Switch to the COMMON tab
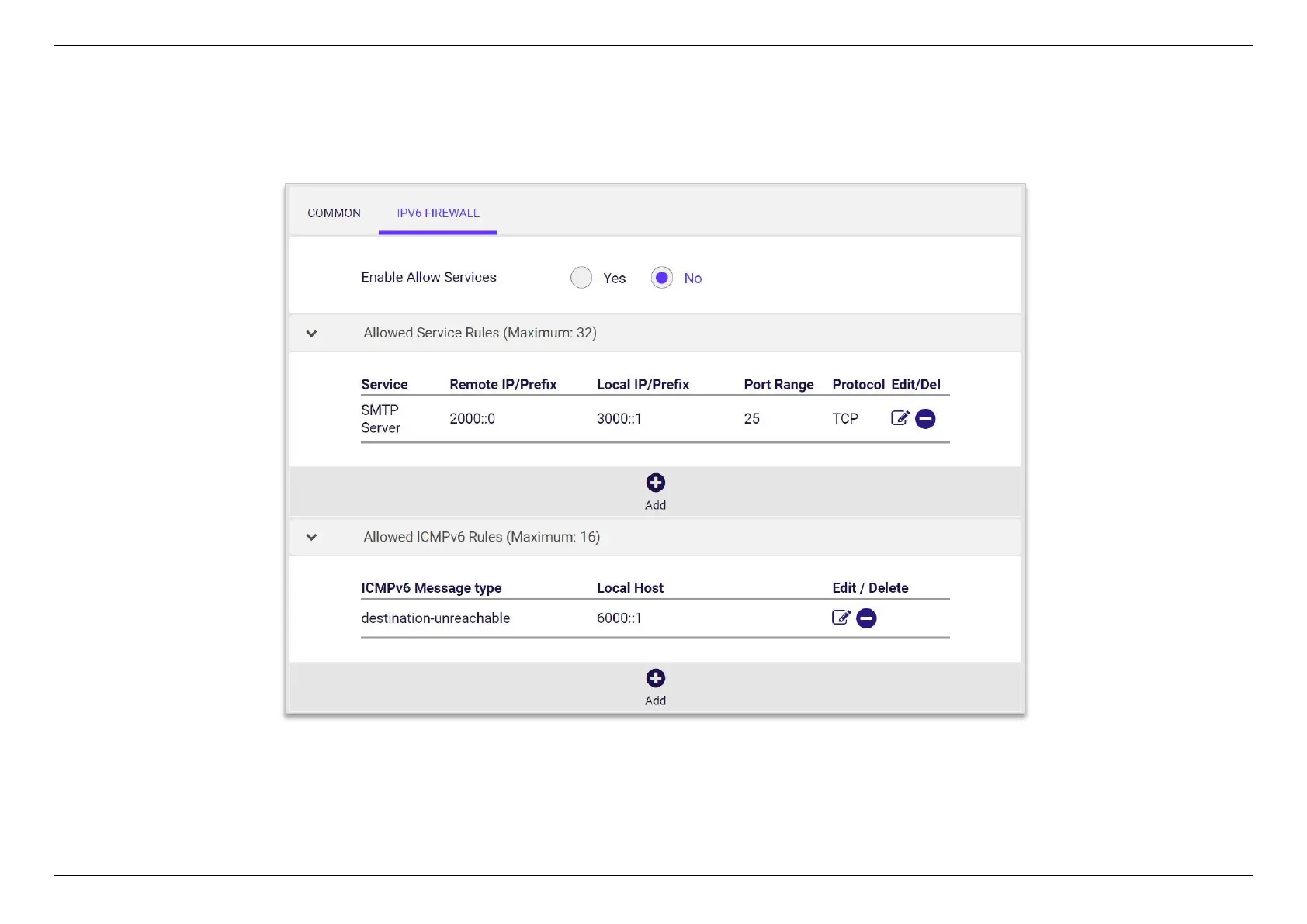Viewport: 1307px width, 924px height. click(334, 213)
